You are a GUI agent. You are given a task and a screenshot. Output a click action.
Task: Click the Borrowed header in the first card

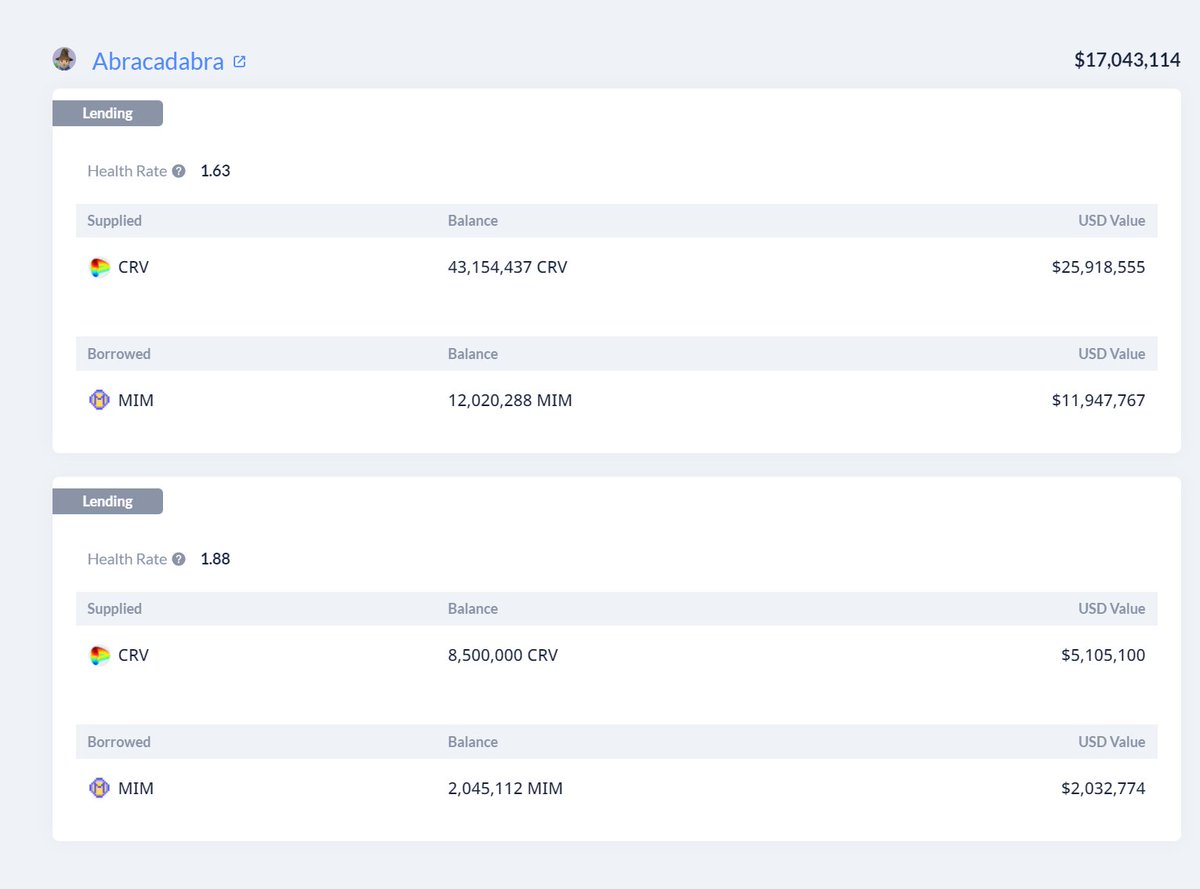coord(119,354)
